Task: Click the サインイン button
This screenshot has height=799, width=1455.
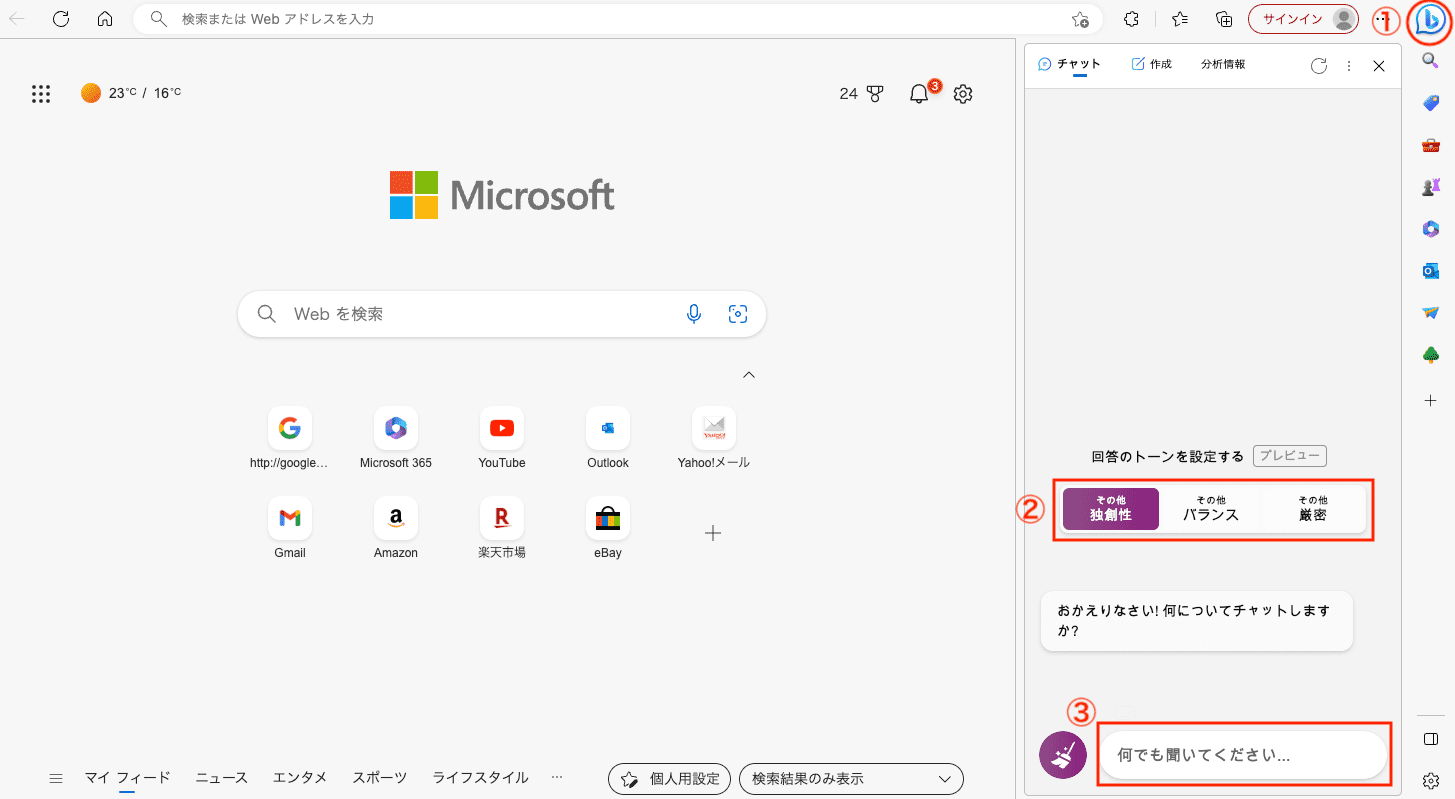Action: [1304, 19]
